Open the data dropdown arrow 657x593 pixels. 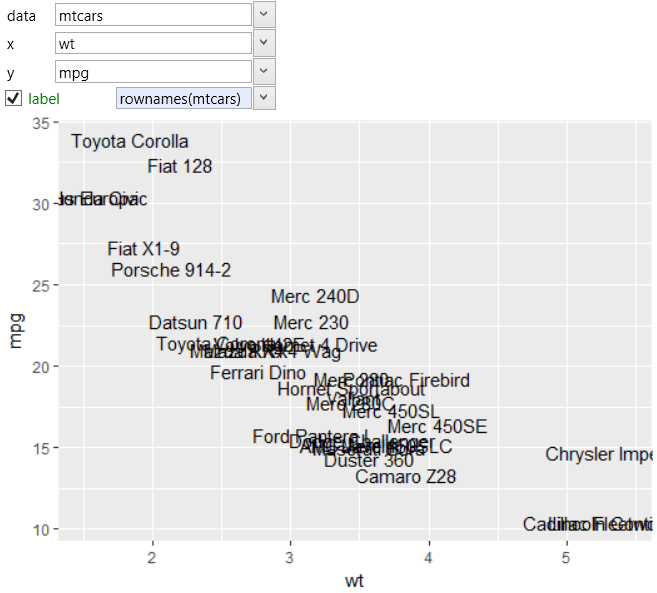pos(264,15)
